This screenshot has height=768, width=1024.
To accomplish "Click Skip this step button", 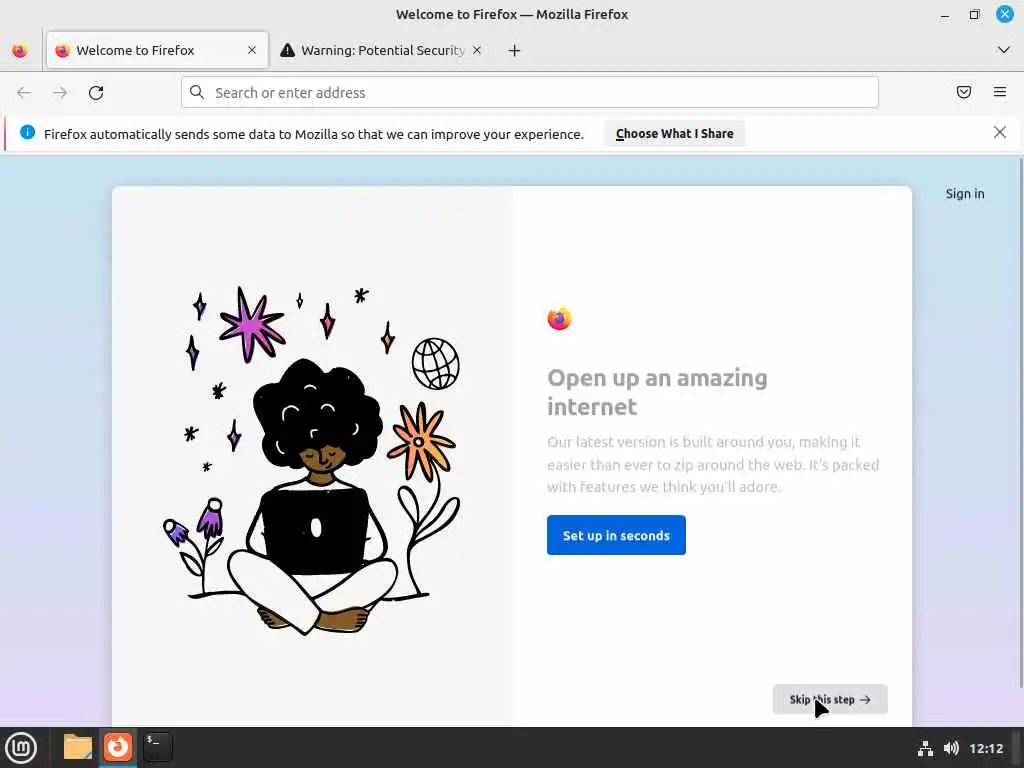I will point(830,699).
